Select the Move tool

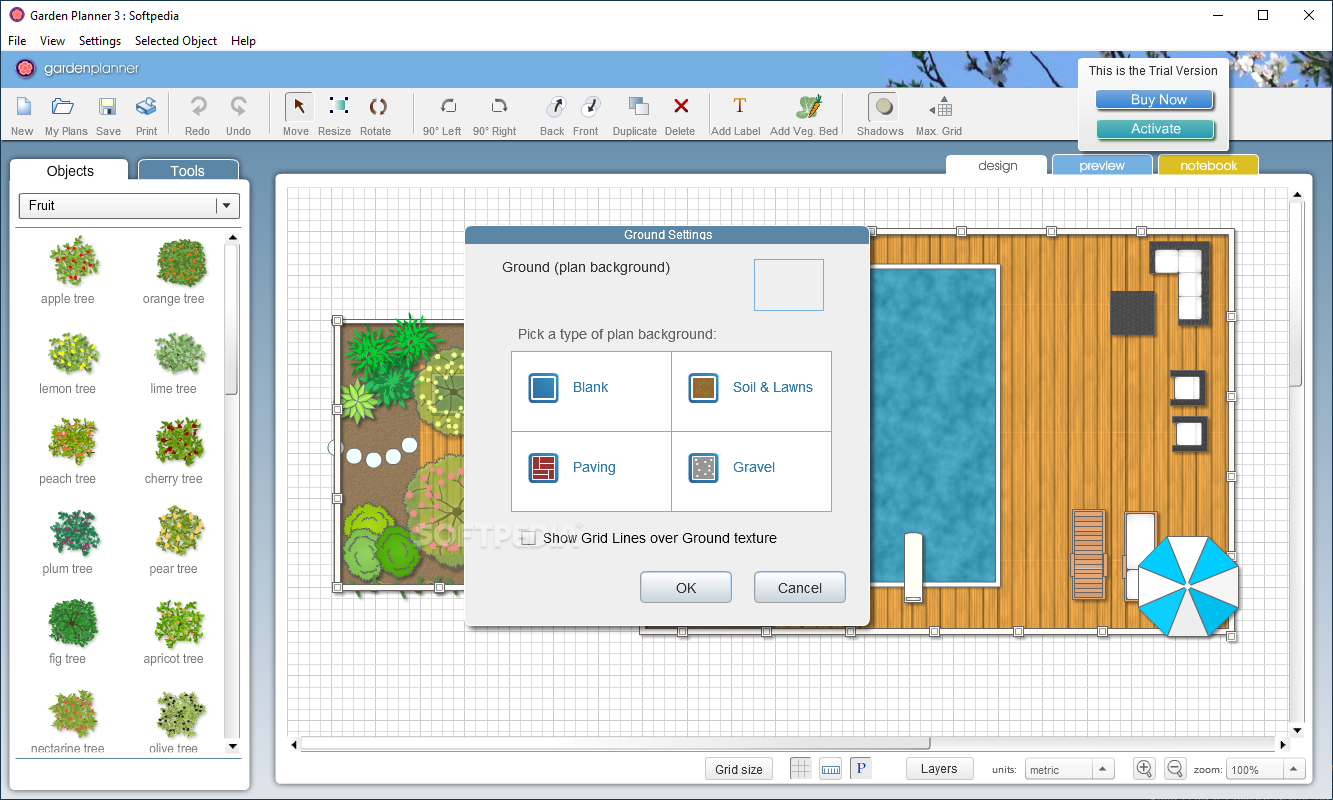pos(297,106)
